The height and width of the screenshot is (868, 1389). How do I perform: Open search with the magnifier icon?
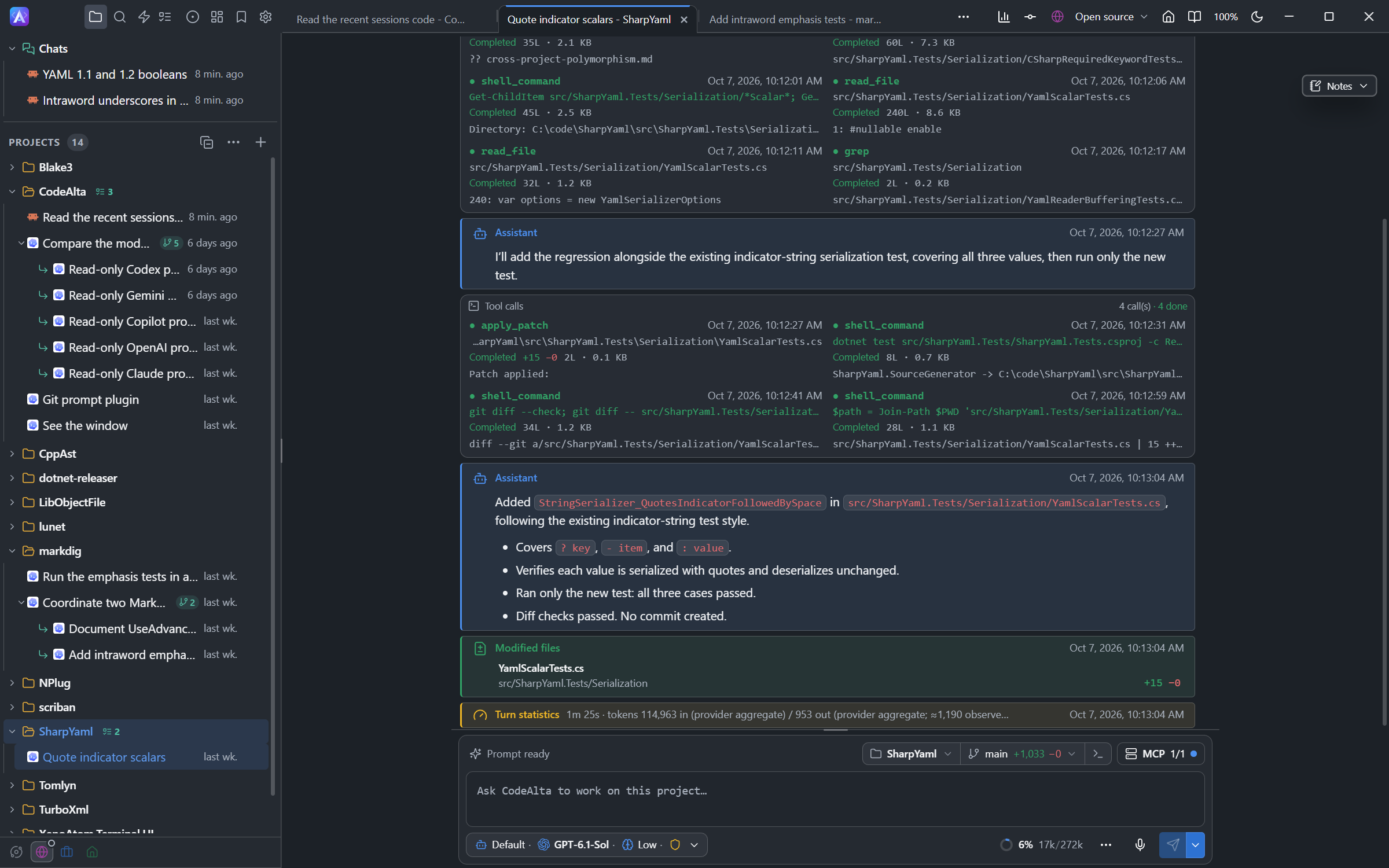120,17
